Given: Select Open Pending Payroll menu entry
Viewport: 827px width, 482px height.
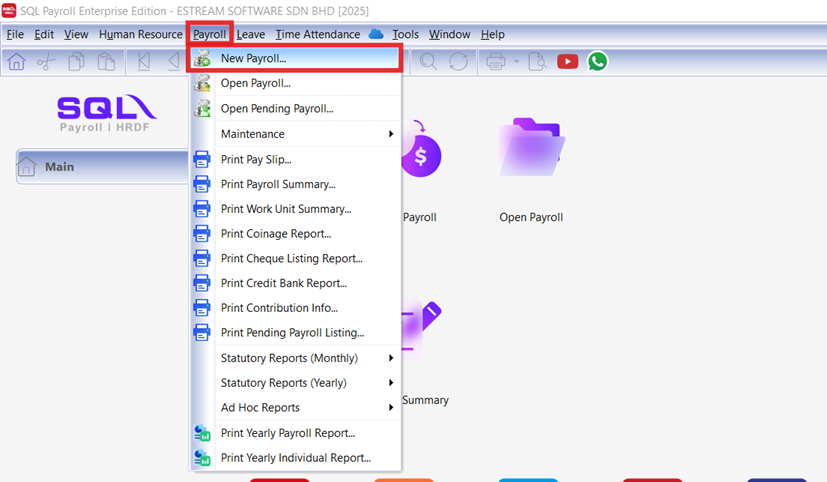Looking at the screenshot, I should 276,109.
